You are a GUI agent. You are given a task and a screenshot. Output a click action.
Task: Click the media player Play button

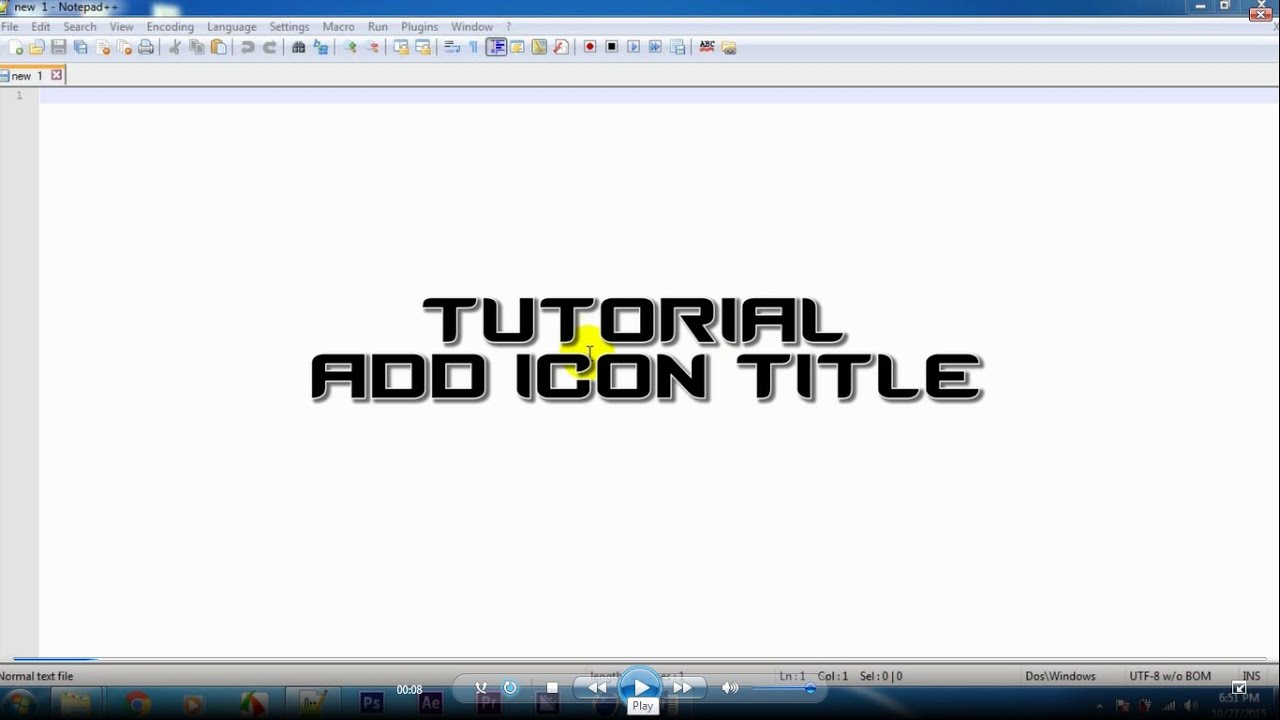pyautogui.click(x=640, y=688)
